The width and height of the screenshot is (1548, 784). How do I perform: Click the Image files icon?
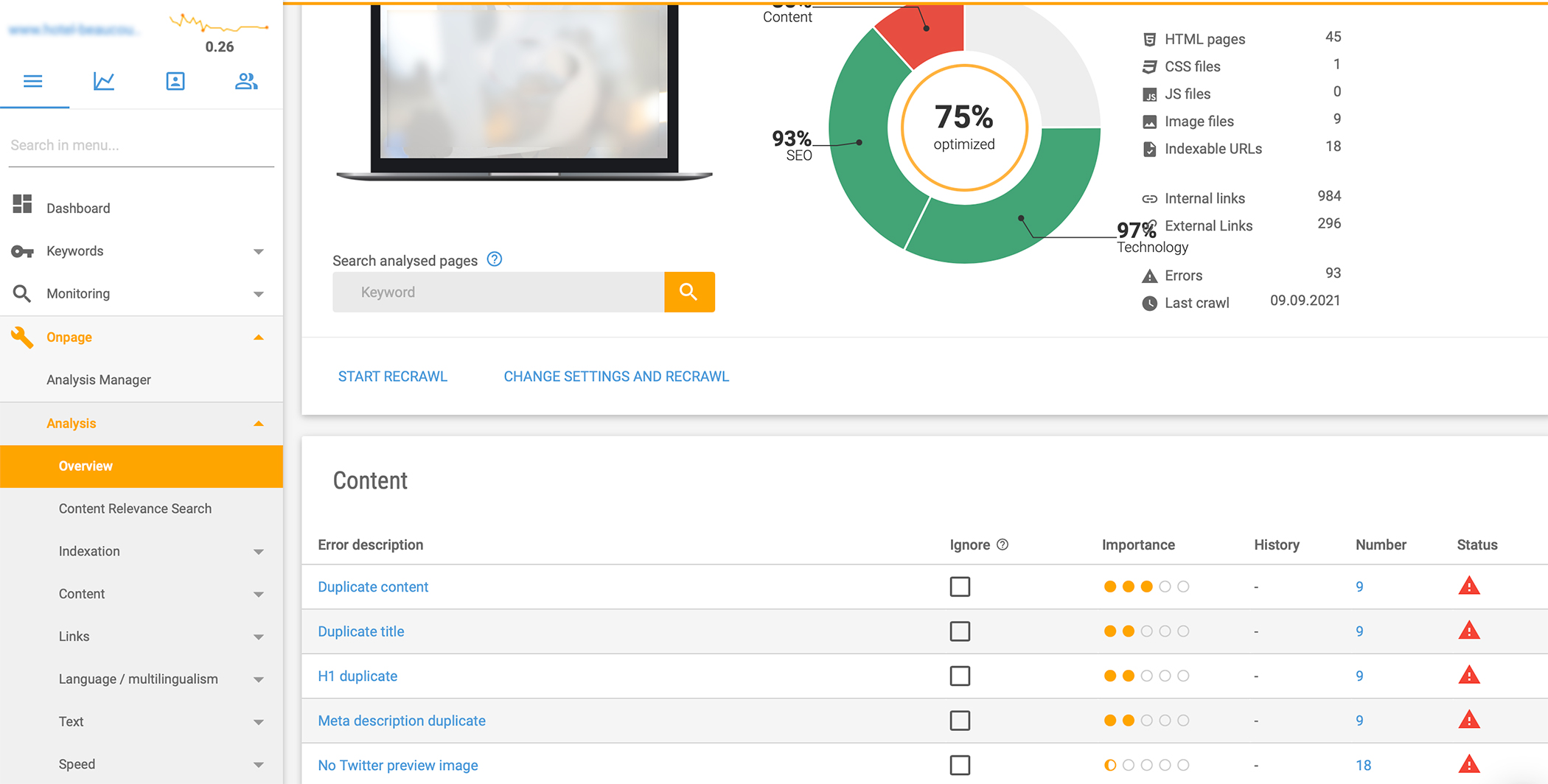tap(1149, 122)
